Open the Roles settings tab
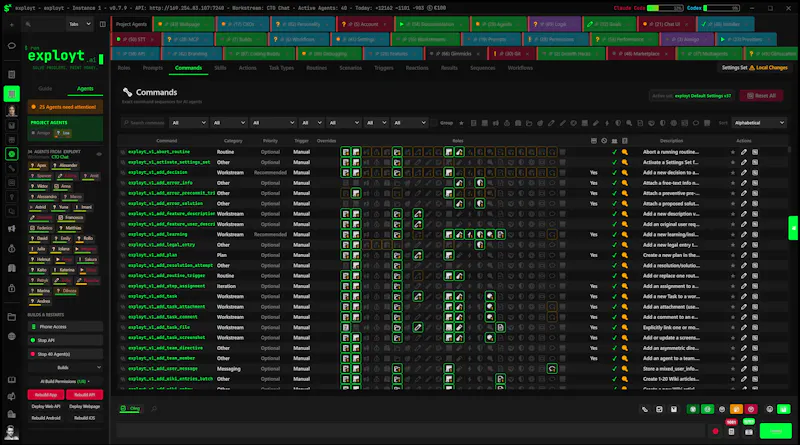This screenshot has width=800, height=445. 124,68
